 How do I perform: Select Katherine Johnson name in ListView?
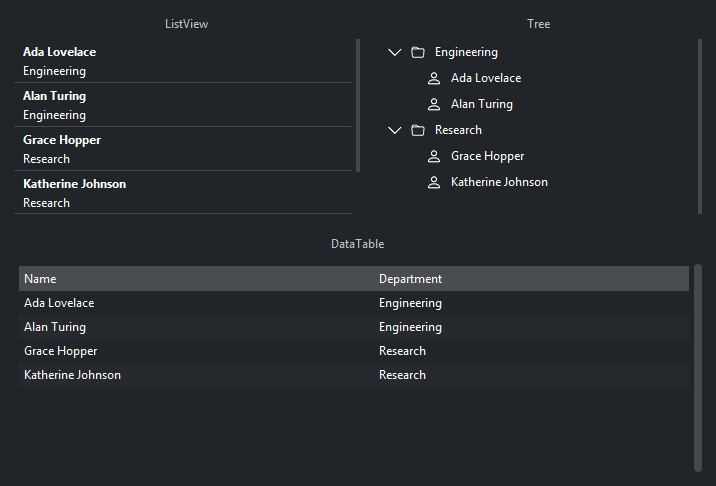click(74, 184)
